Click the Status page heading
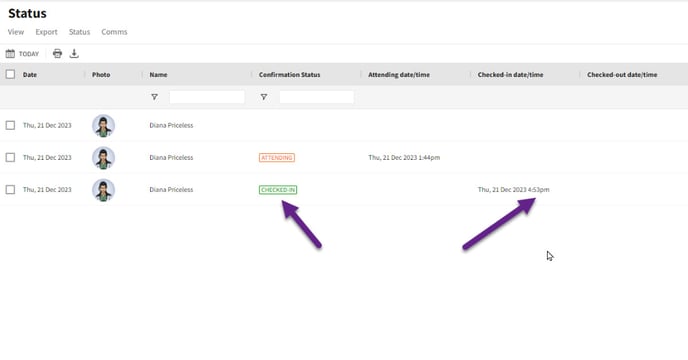 (27, 13)
